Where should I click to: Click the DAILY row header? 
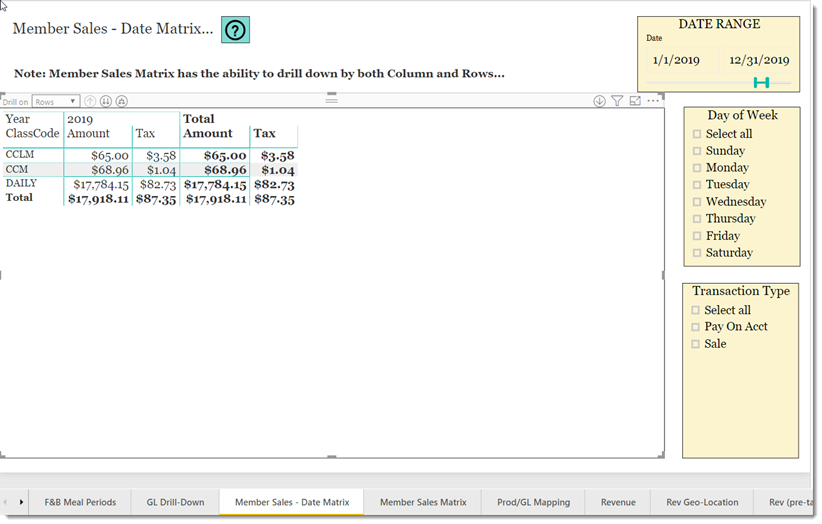click(x=21, y=183)
